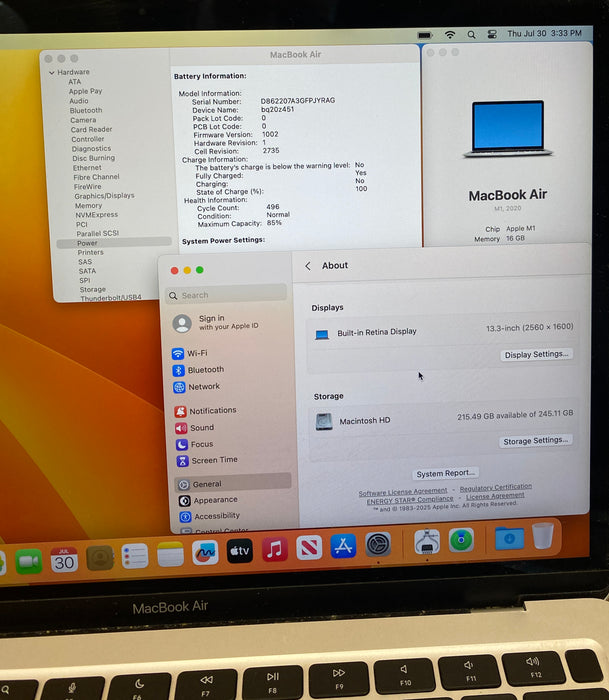
Task: Click the battery status in menu bar
Action: click(425, 35)
